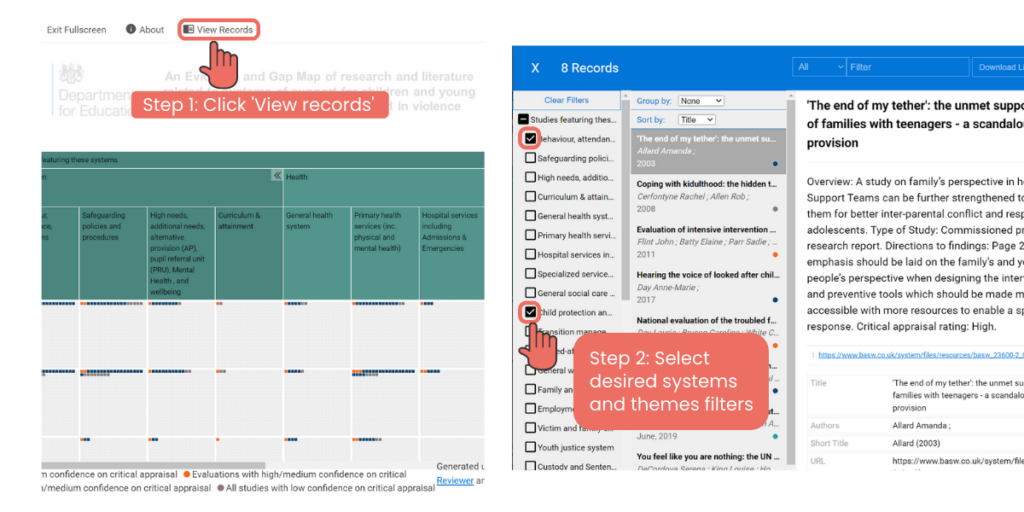1024x512 pixels.
Task: Close the records panel with the X
Action: pyautogui.click(x=535, y=68)
